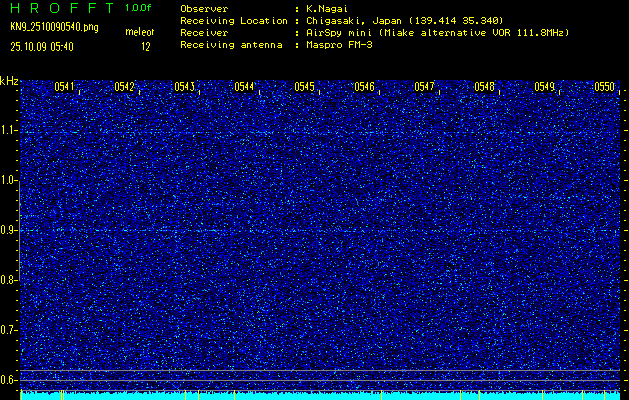Select the KN9_2510090540.png filename
Screen dimensions: 629x400
tap(56, 27)
